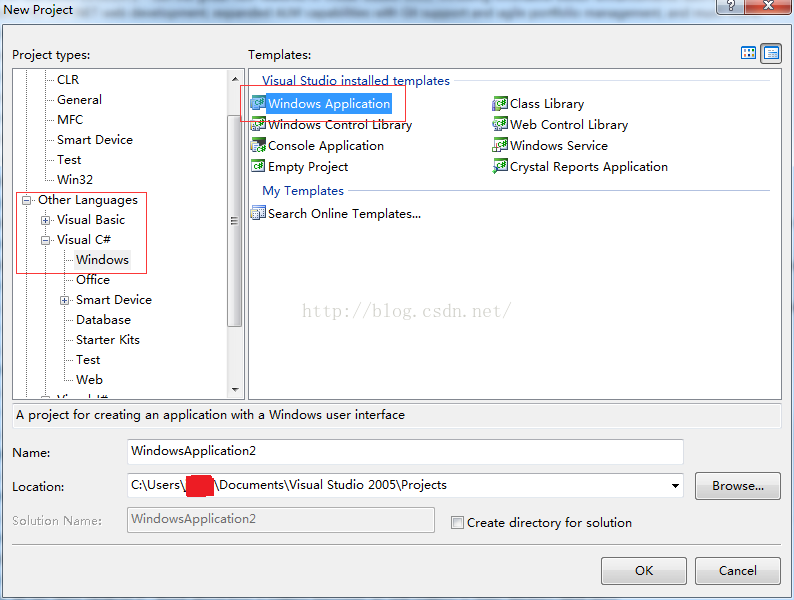Close the New Project dialog
Image resolution: width=794 pixels, height=600 pixels.
(769, 6)
